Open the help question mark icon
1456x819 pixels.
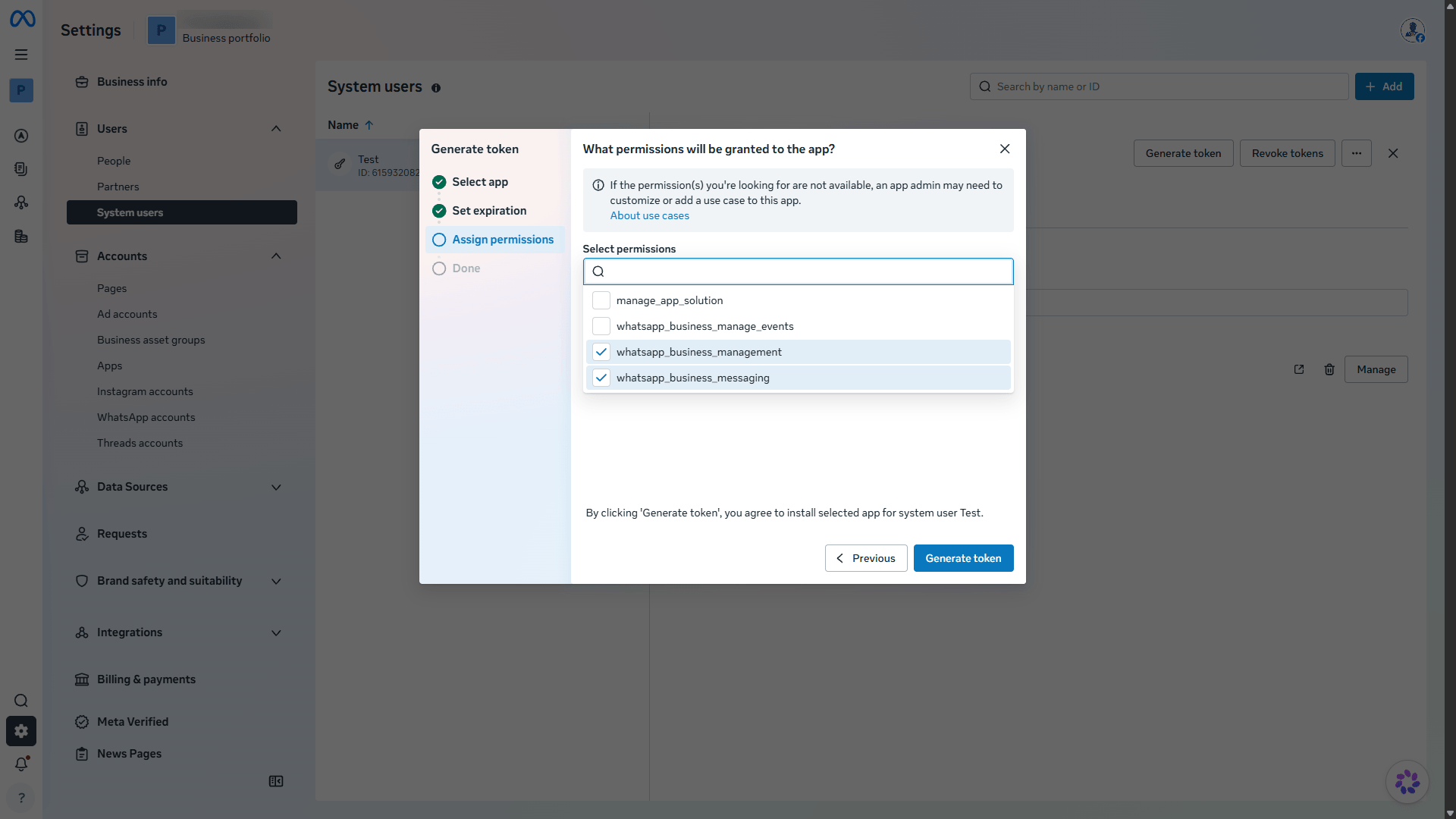coord(21,798)
